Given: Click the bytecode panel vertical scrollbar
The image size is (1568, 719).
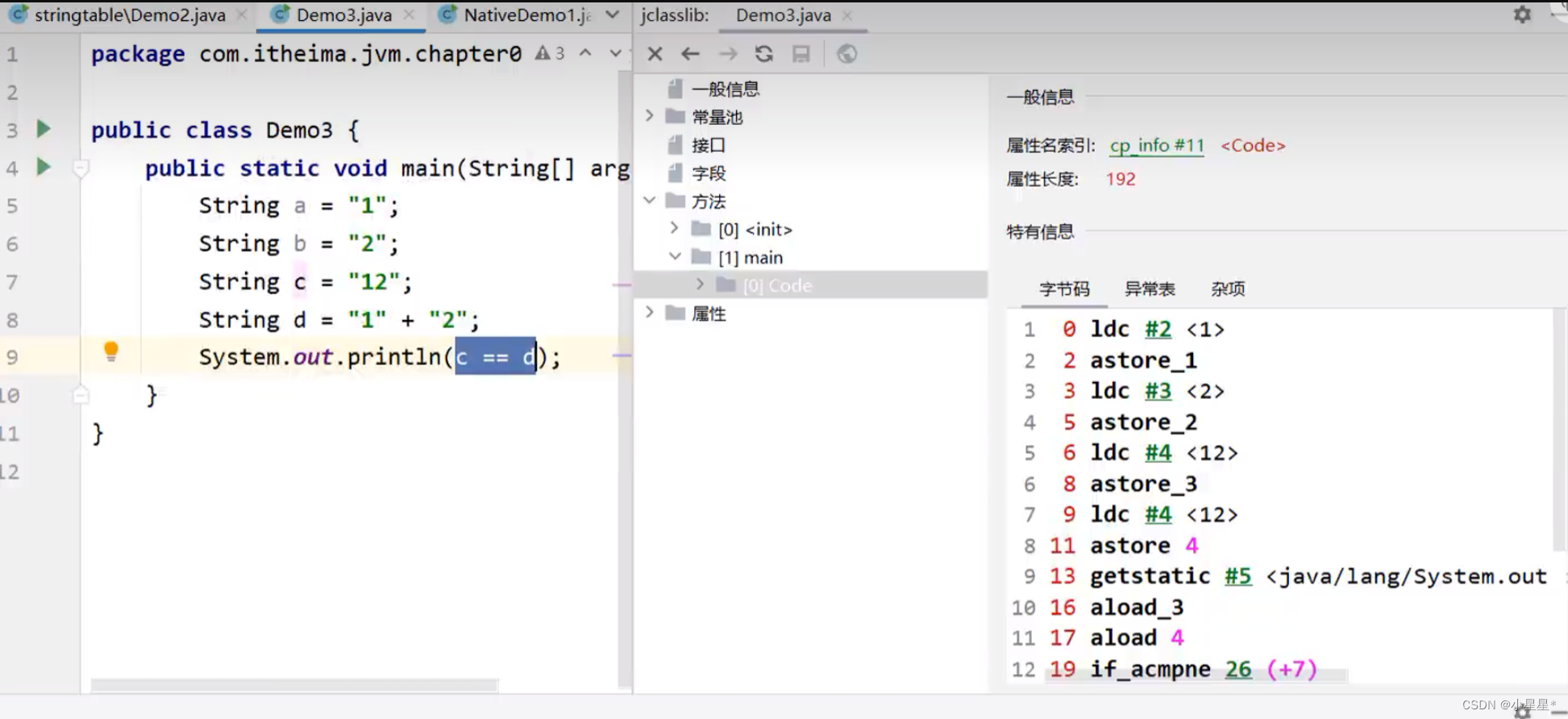Looking at the screenshot, I should pos(1560,431).
